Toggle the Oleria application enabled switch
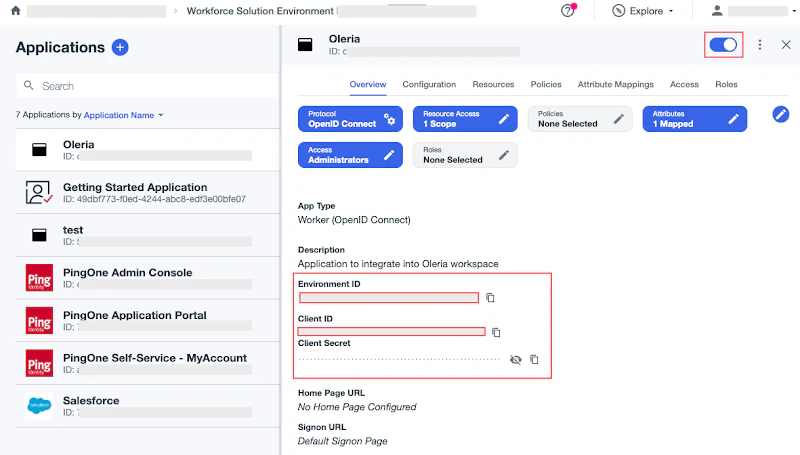800x455 pixels. [723, 45]
